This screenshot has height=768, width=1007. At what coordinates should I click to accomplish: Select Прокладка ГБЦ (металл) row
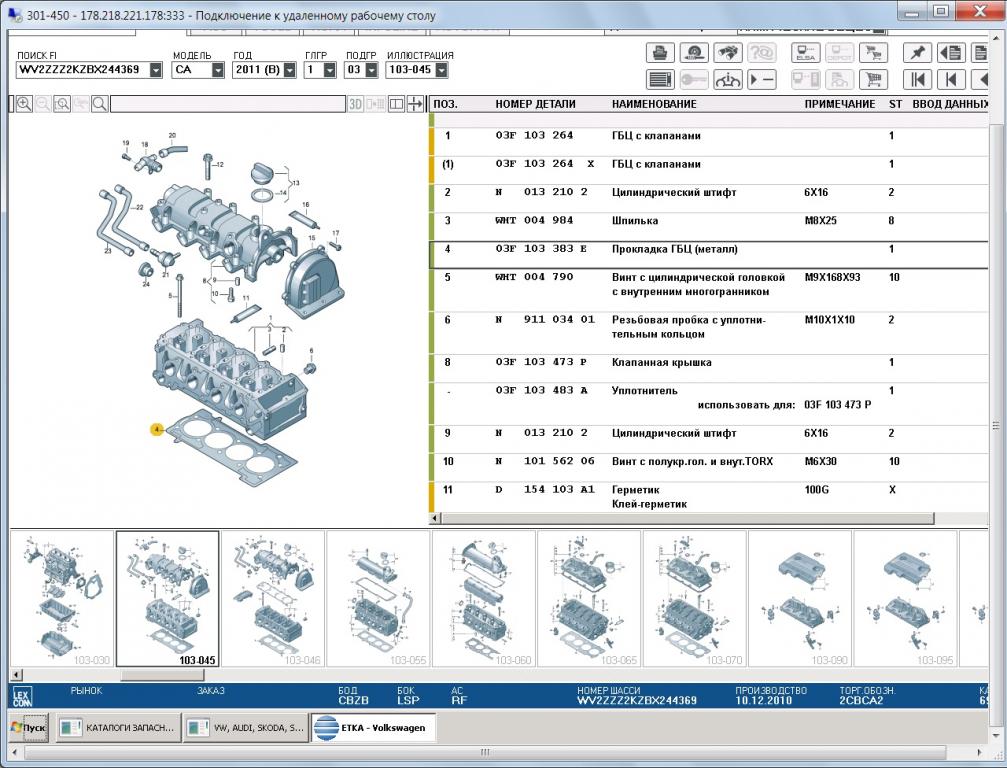(x=708, y=254)
